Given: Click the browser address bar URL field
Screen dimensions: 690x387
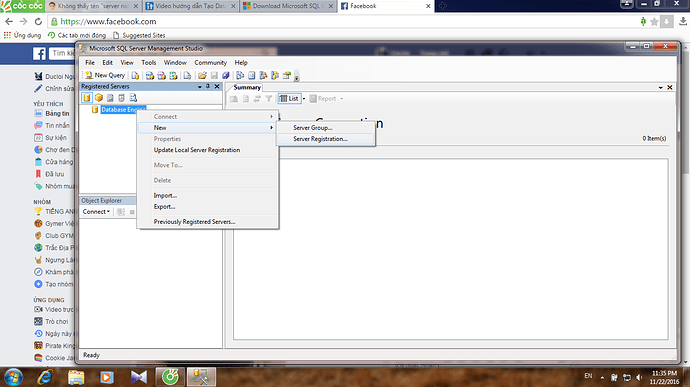Looking at the screenshot, I should pos(343,22).
